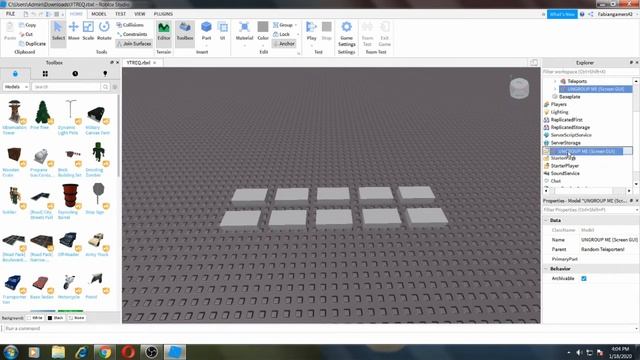Switch to the TEST ribbon tab
Viewport: 640px width, 360px height.
pyautogui.click(x=120, y=14)
